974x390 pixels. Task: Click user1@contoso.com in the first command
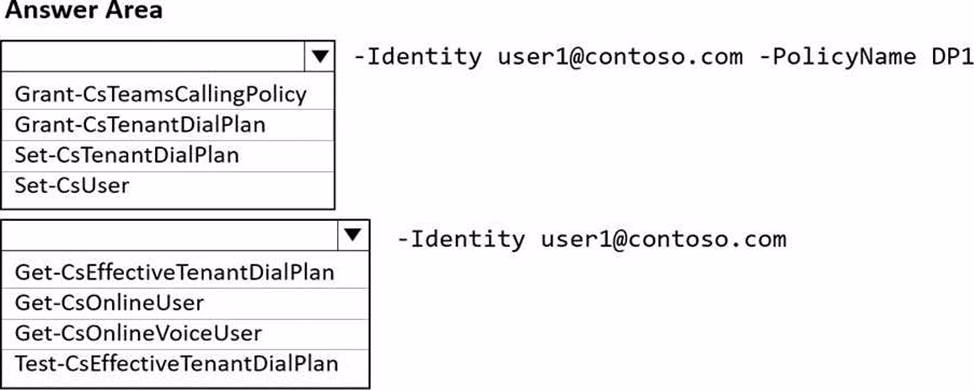tap(620, 57)
